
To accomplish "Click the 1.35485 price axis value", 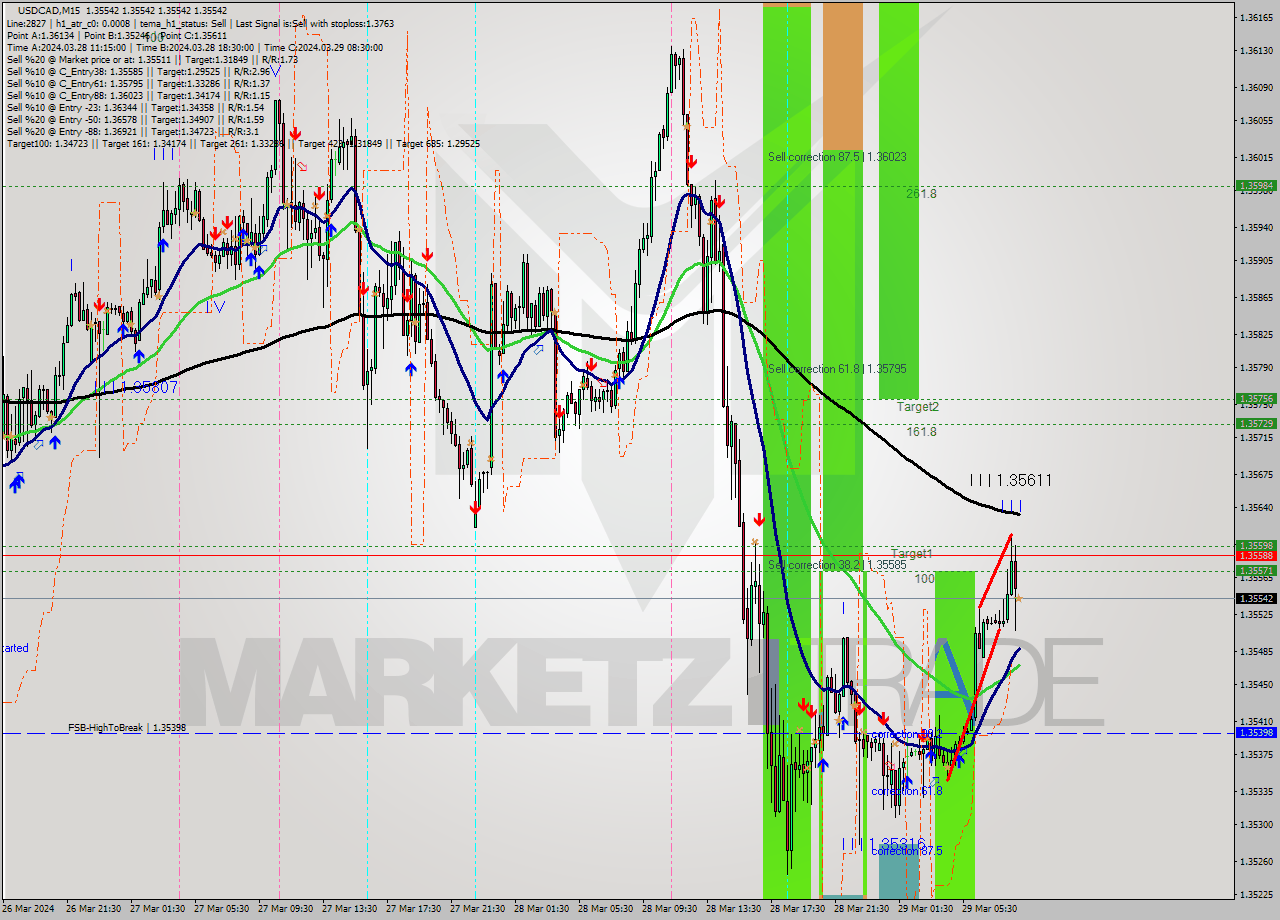I will click(1256, 652).
